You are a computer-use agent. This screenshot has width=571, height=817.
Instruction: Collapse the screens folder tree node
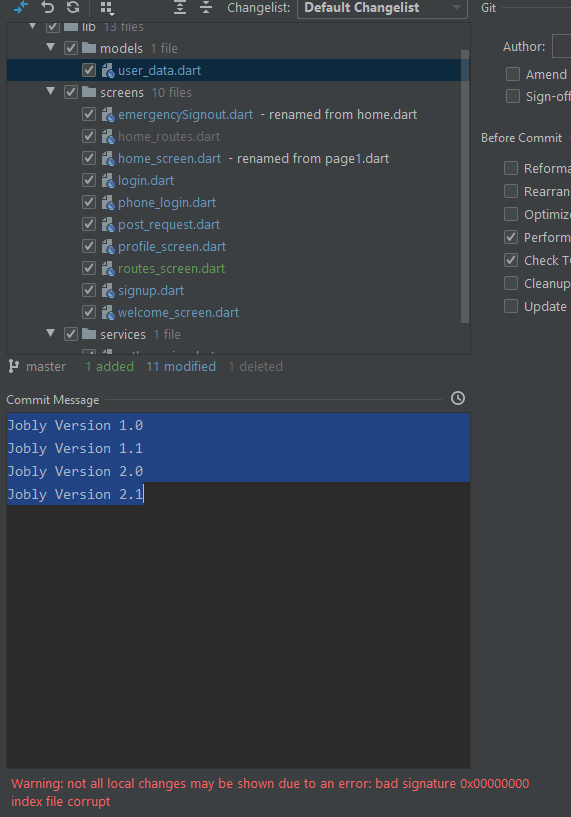[51, 92]
